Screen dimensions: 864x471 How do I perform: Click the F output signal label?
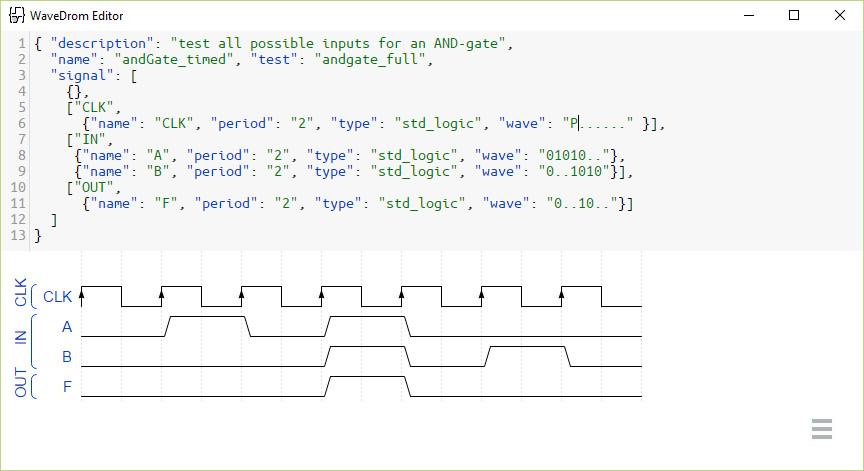[67, 386]
